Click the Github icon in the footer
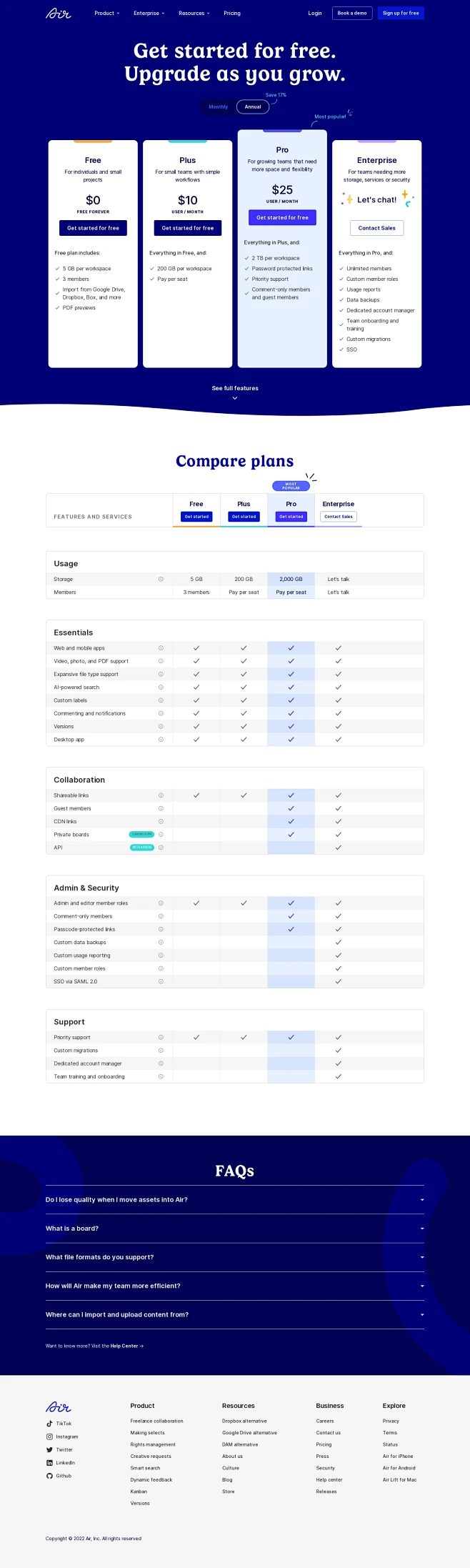Screen dimensions: 470x1568 coord(49,1476)
